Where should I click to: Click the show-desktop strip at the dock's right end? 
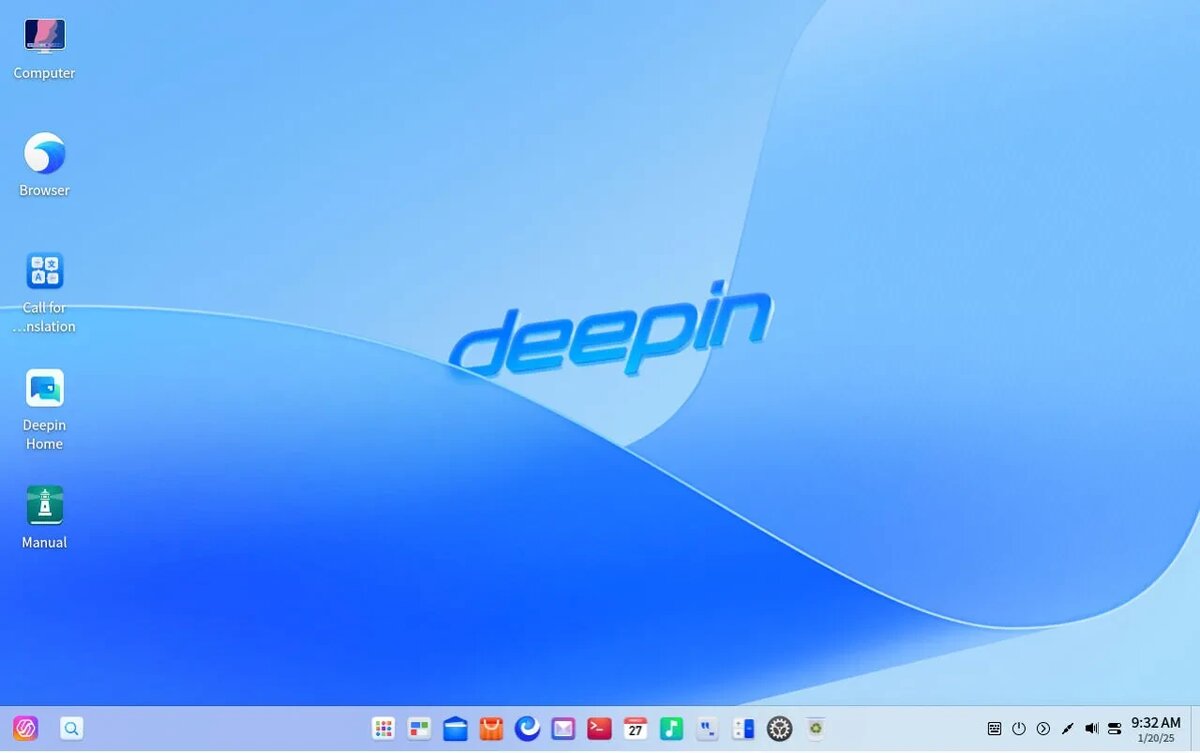pyautogui.click(x=1194, y=729)
